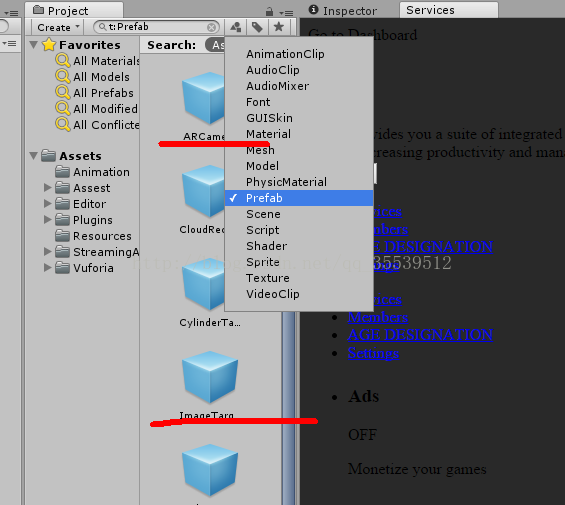565x505 pixels.
Task: Select All Prefabs favorite search
Action: point(95,93)
